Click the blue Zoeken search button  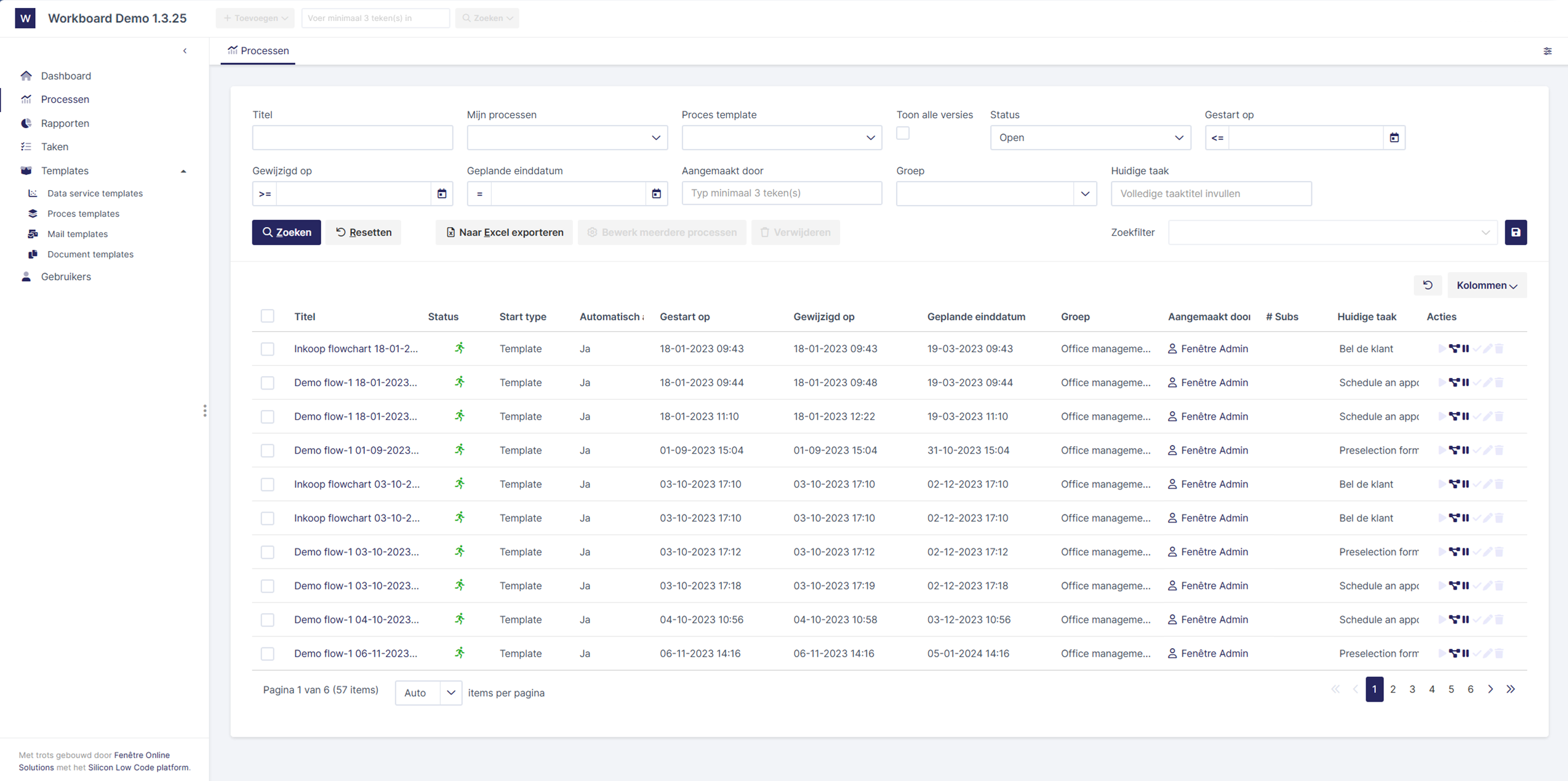coord(286,233)
